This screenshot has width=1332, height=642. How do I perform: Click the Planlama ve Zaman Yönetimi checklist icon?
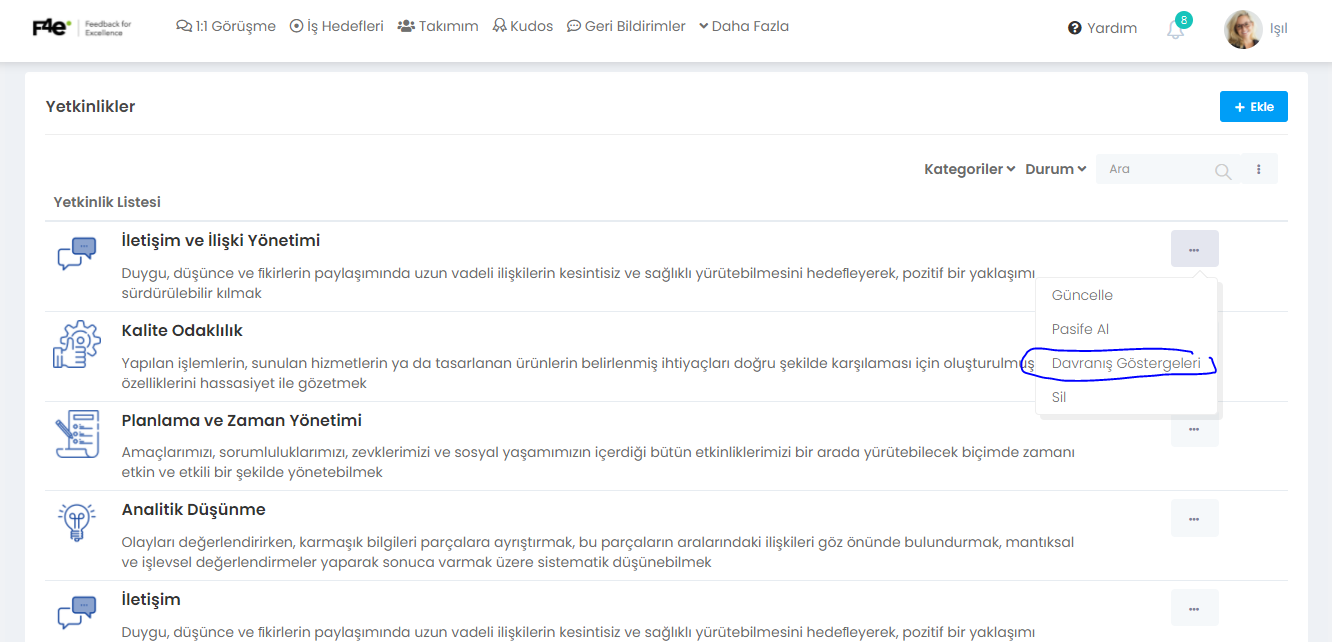[77, 435]
